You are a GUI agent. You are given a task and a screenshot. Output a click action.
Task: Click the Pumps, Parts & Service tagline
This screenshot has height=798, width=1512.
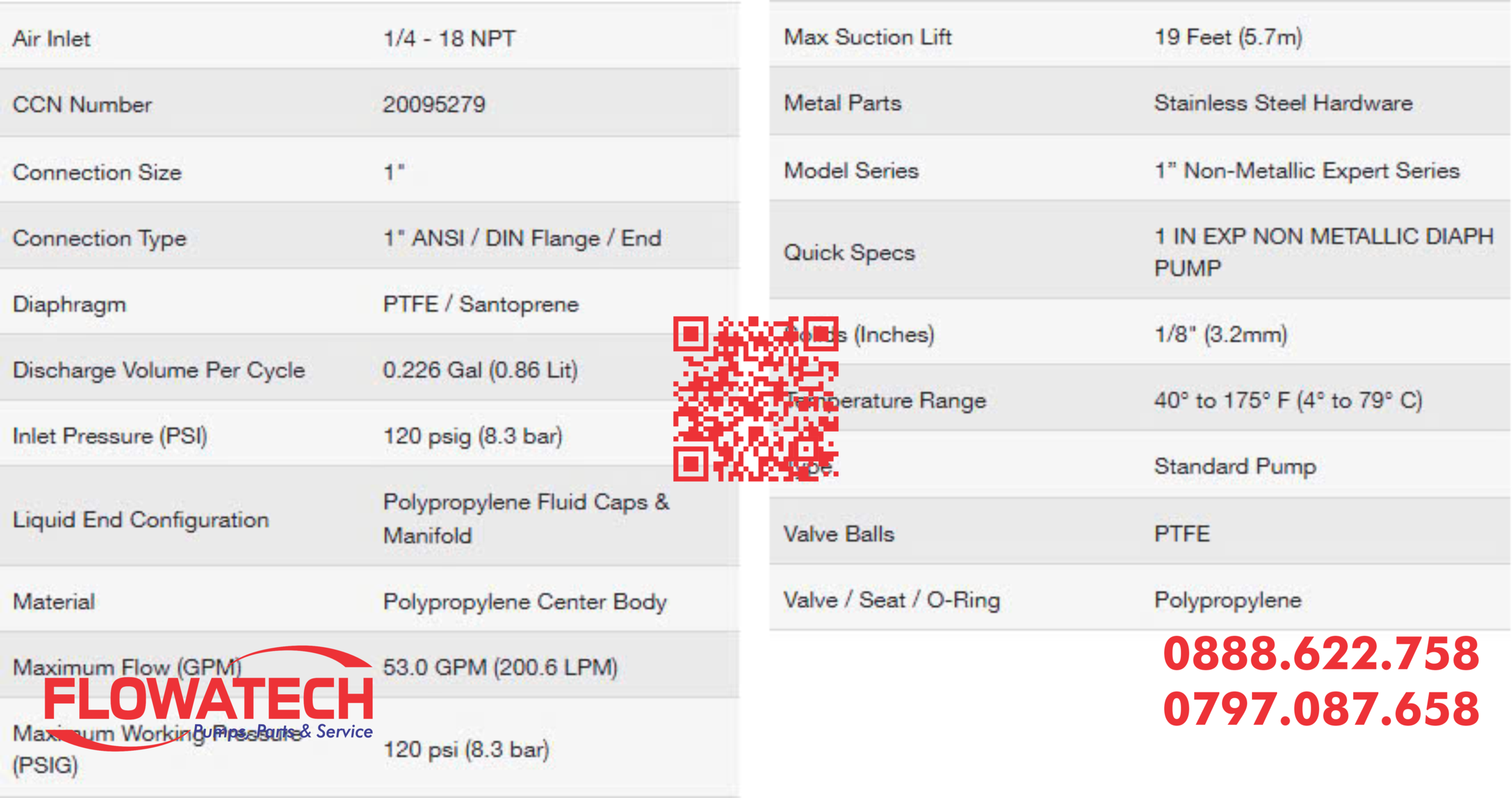tap(283, 731)
